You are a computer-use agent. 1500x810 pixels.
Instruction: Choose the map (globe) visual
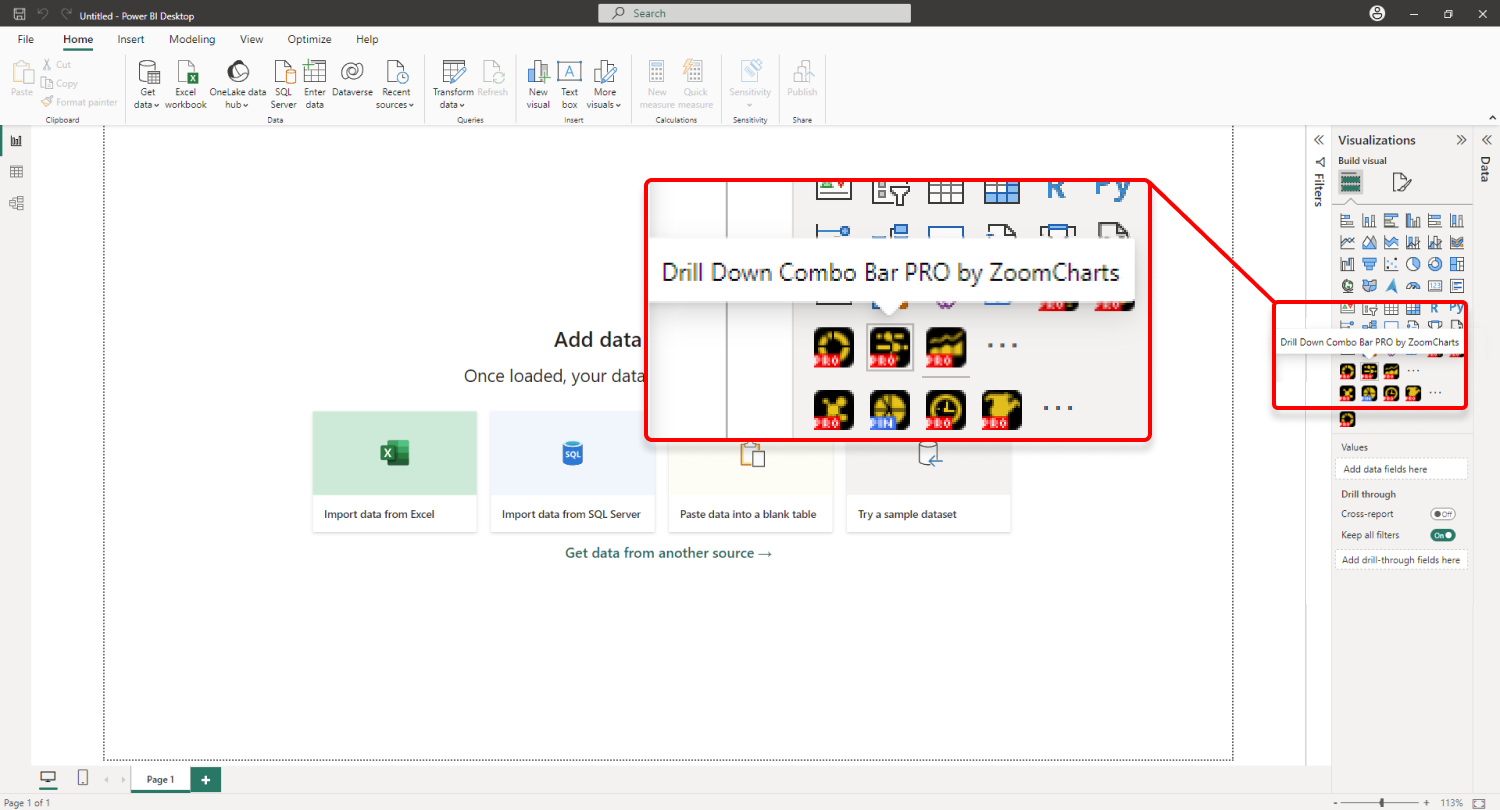pos(1347,286)
